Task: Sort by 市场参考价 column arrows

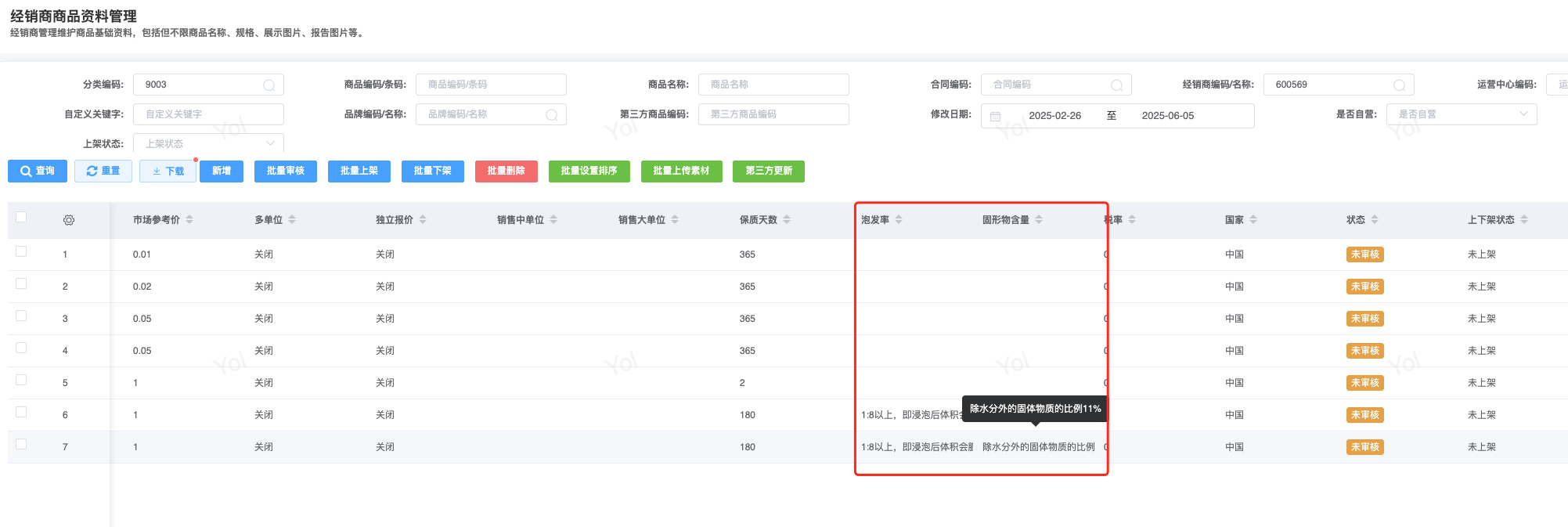Action: point(189,220)
